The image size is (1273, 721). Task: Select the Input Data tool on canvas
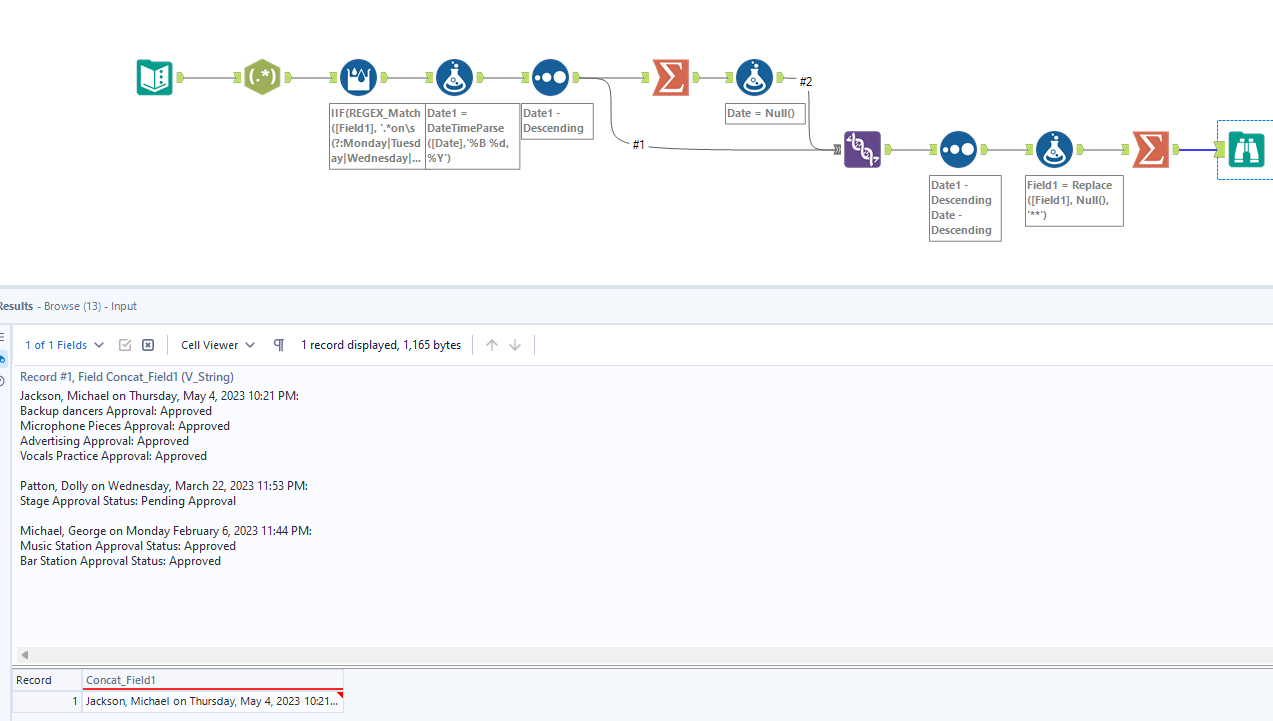[x=154, y=77]
